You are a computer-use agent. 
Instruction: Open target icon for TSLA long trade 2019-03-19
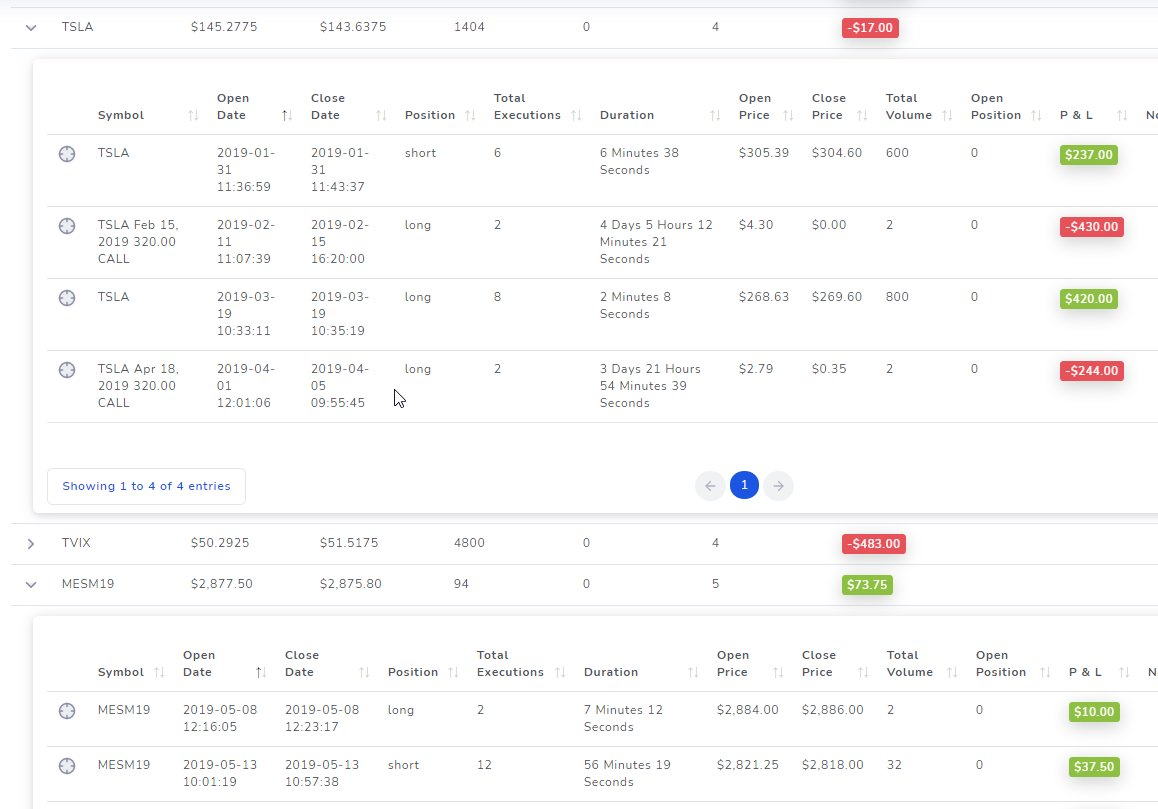(x=67, y=298)
